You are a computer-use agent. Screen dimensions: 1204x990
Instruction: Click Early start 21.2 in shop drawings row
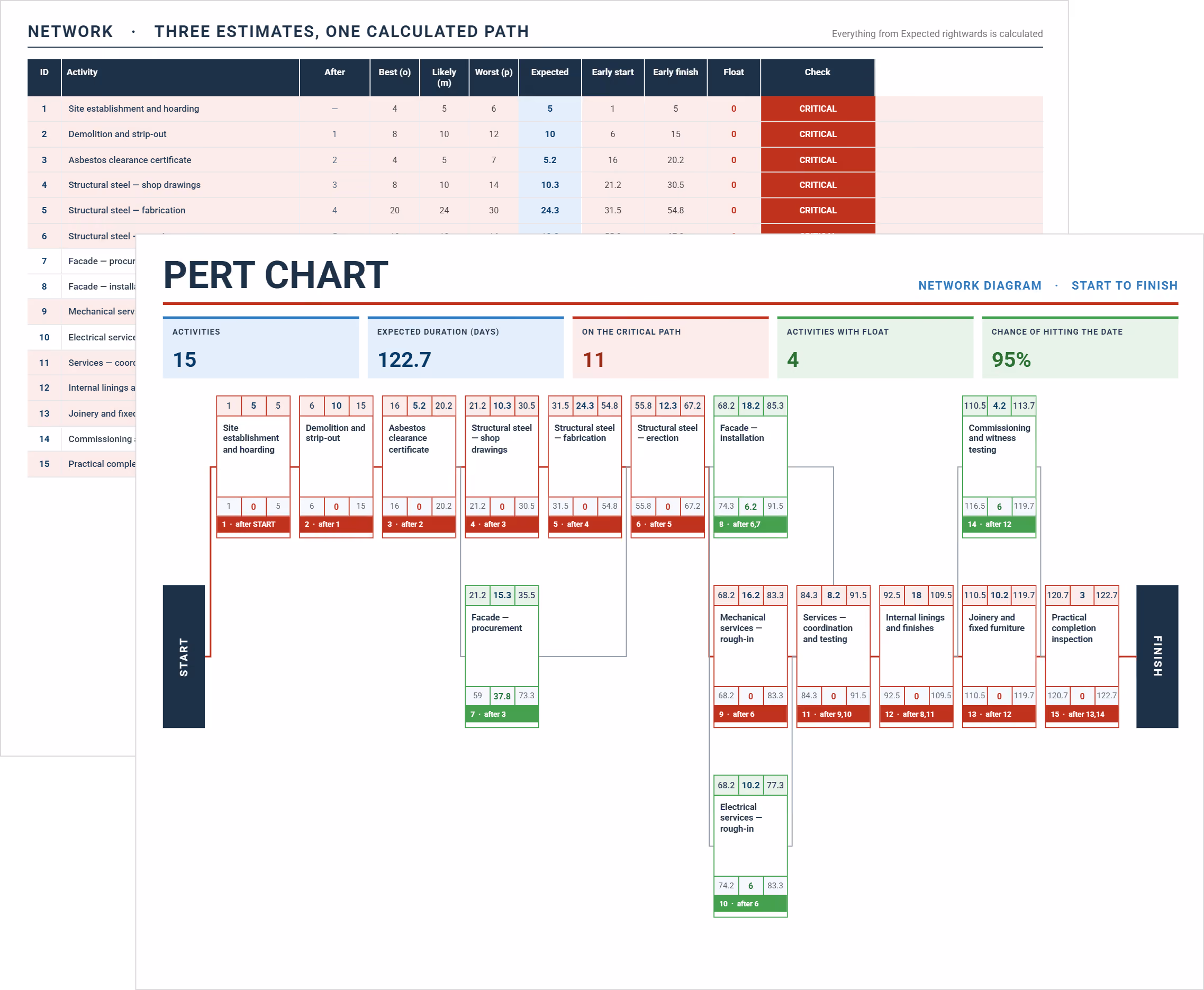pyautogui.click(x=613, y=185)
